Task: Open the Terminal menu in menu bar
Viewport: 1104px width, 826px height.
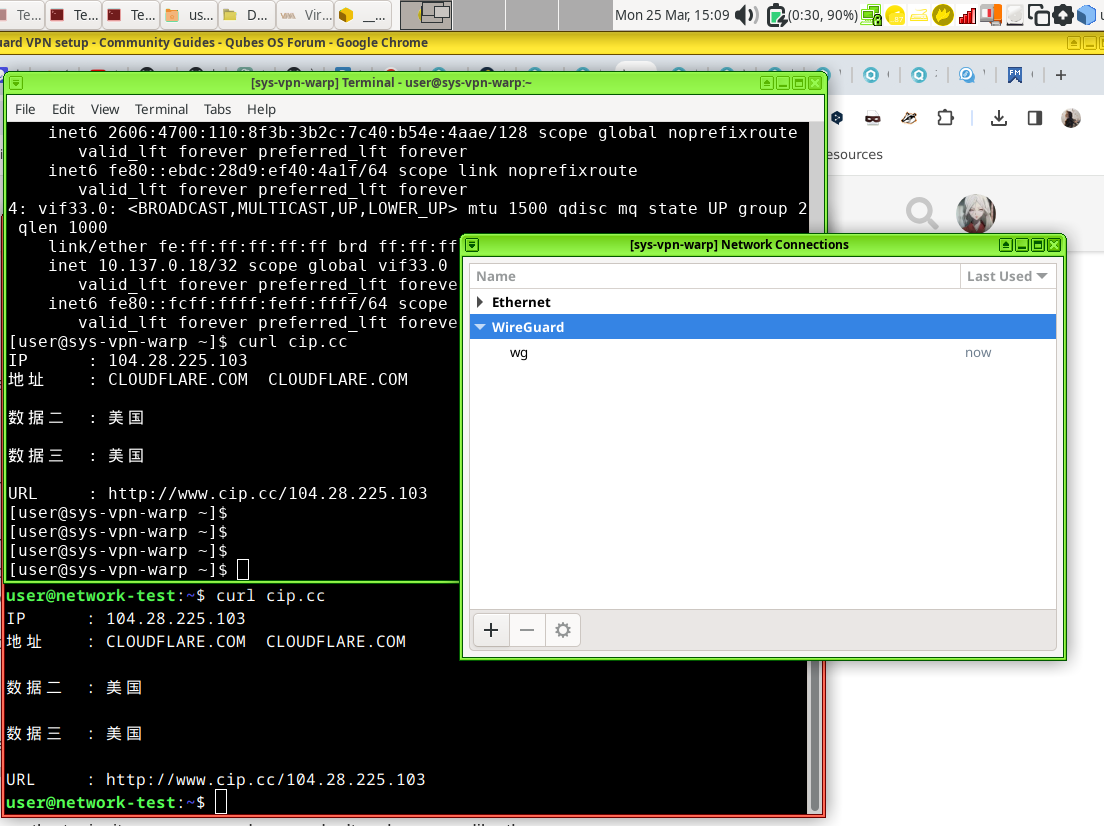Action: click(161, 109)
